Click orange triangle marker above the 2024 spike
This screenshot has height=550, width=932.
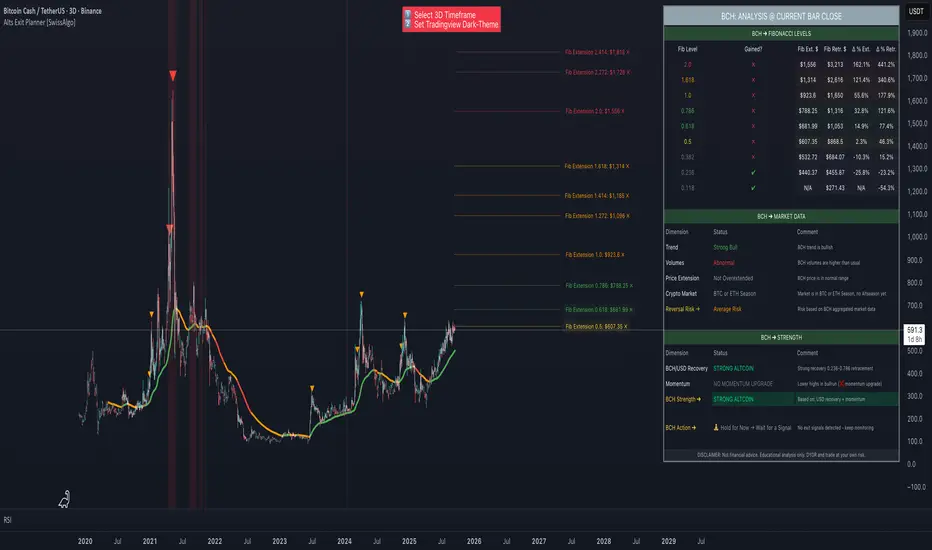pyautogui.click(x=361, y=294)
